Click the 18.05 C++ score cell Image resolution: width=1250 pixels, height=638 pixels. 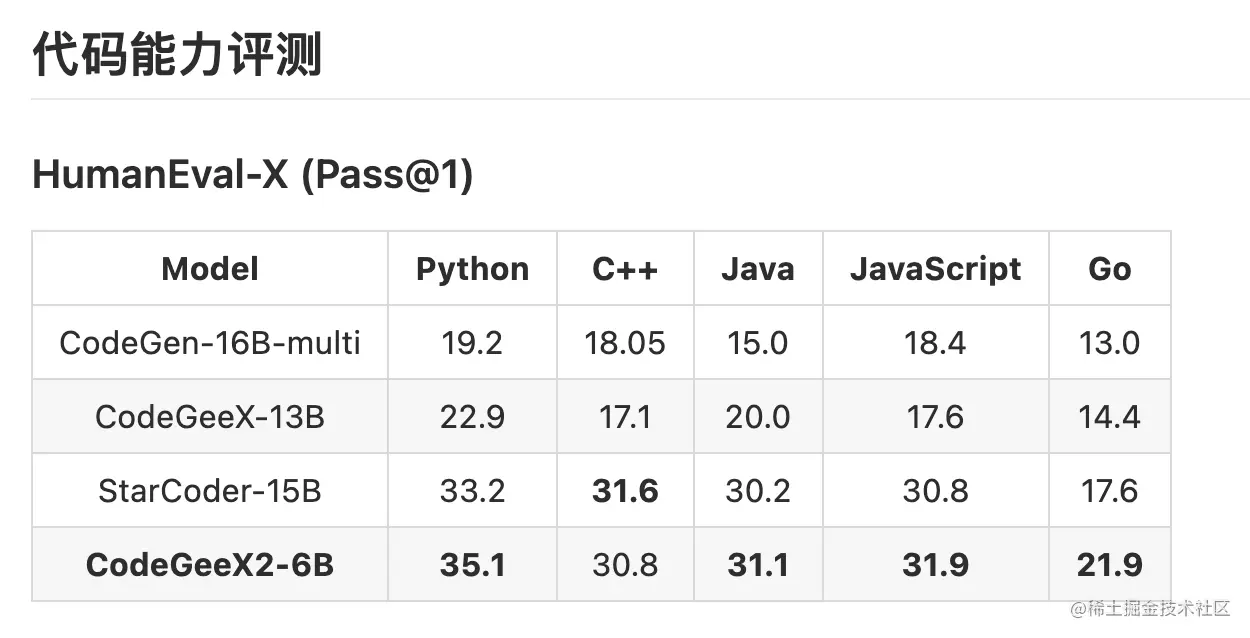625,343
